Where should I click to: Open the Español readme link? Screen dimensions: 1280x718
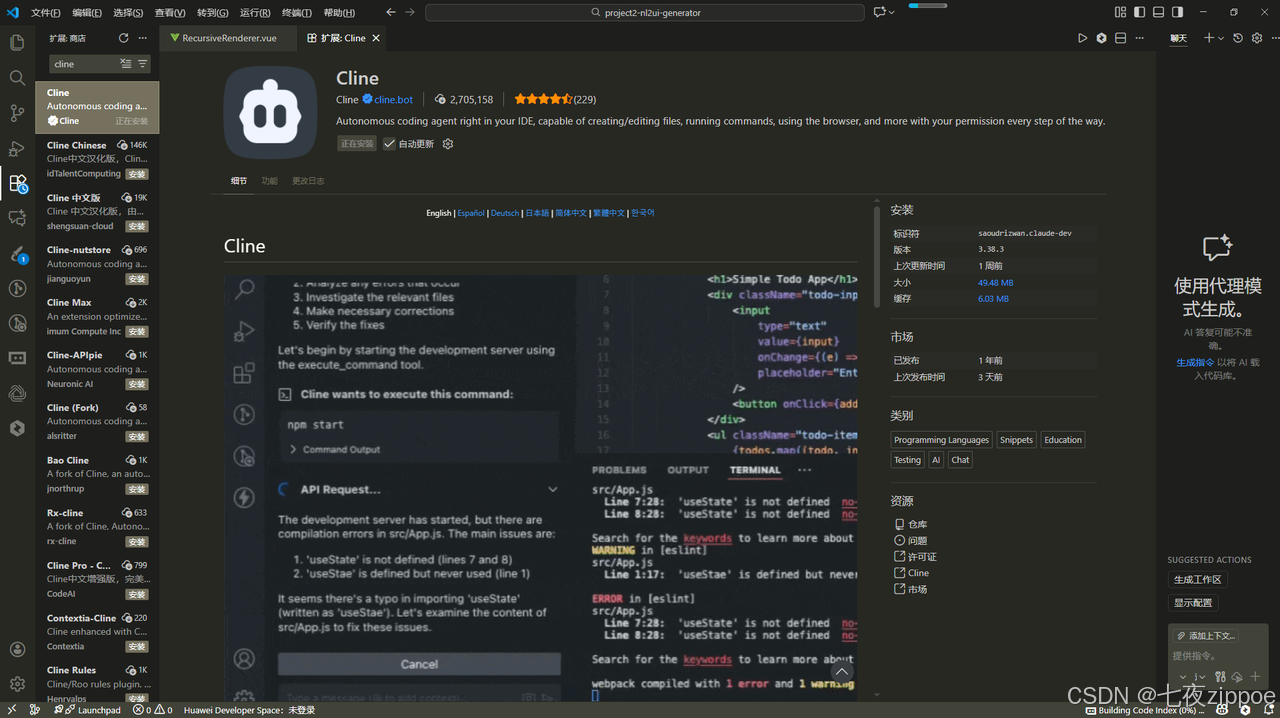click(470, 213)
